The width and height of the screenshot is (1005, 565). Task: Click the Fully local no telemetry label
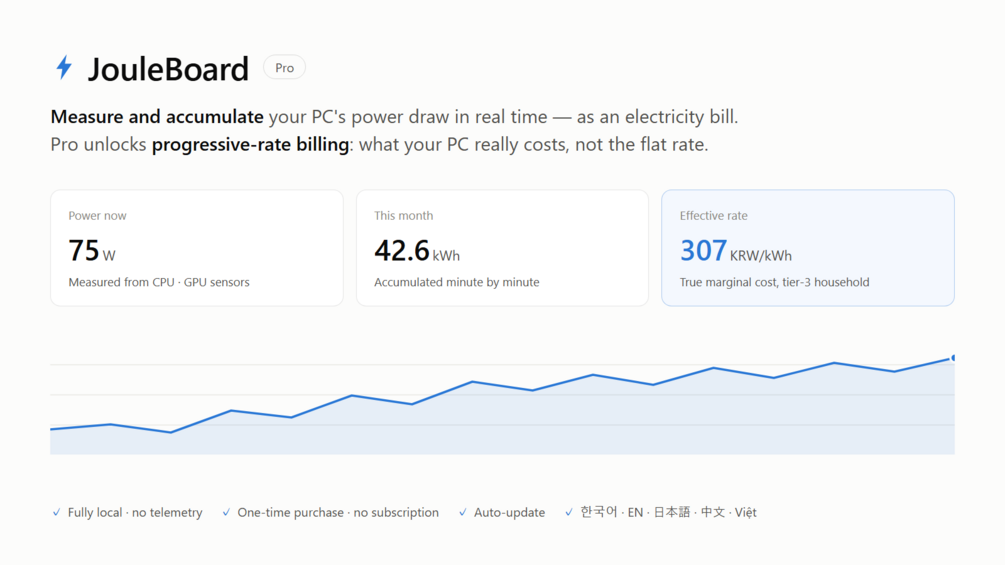coord(135,512)
